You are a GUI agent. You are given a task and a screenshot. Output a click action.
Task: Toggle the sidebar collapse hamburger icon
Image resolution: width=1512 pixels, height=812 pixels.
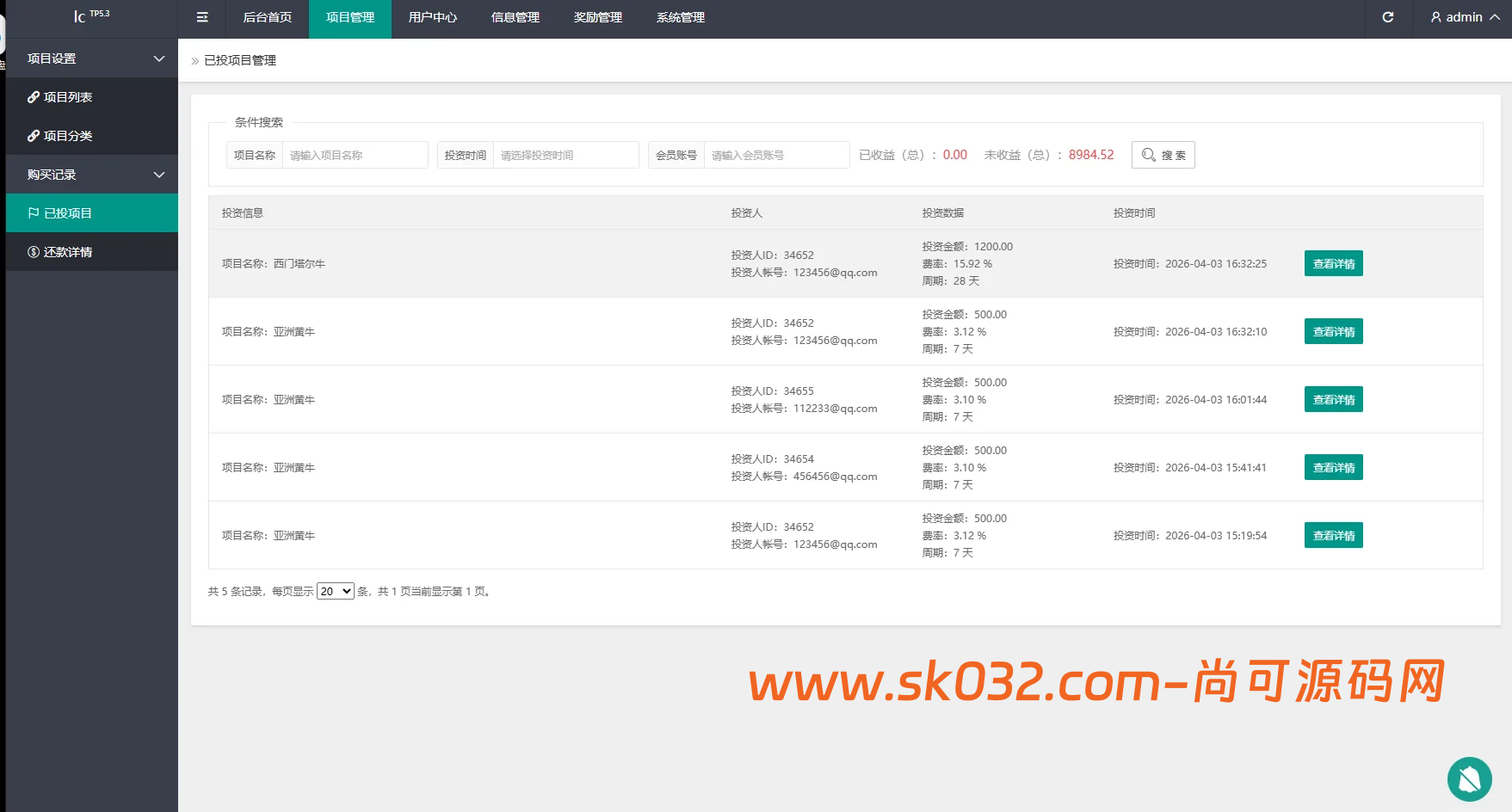202,17
